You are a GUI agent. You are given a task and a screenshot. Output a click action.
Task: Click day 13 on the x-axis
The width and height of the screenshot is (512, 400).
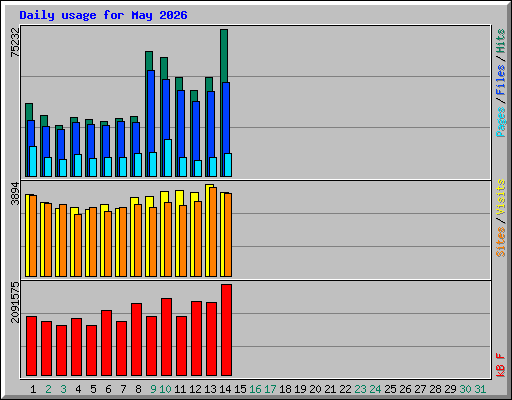[210, 389]
